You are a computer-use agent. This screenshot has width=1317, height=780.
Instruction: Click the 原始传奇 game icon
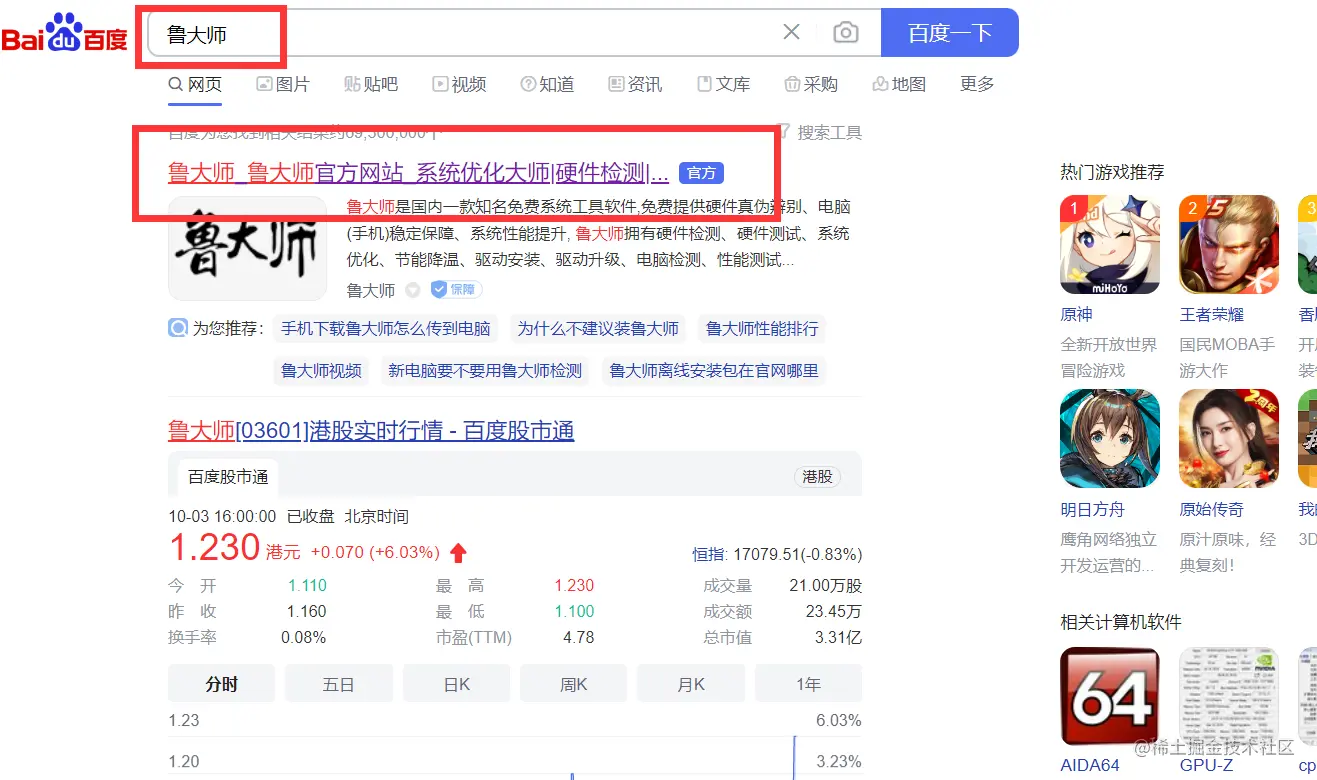coord(1229,439)
